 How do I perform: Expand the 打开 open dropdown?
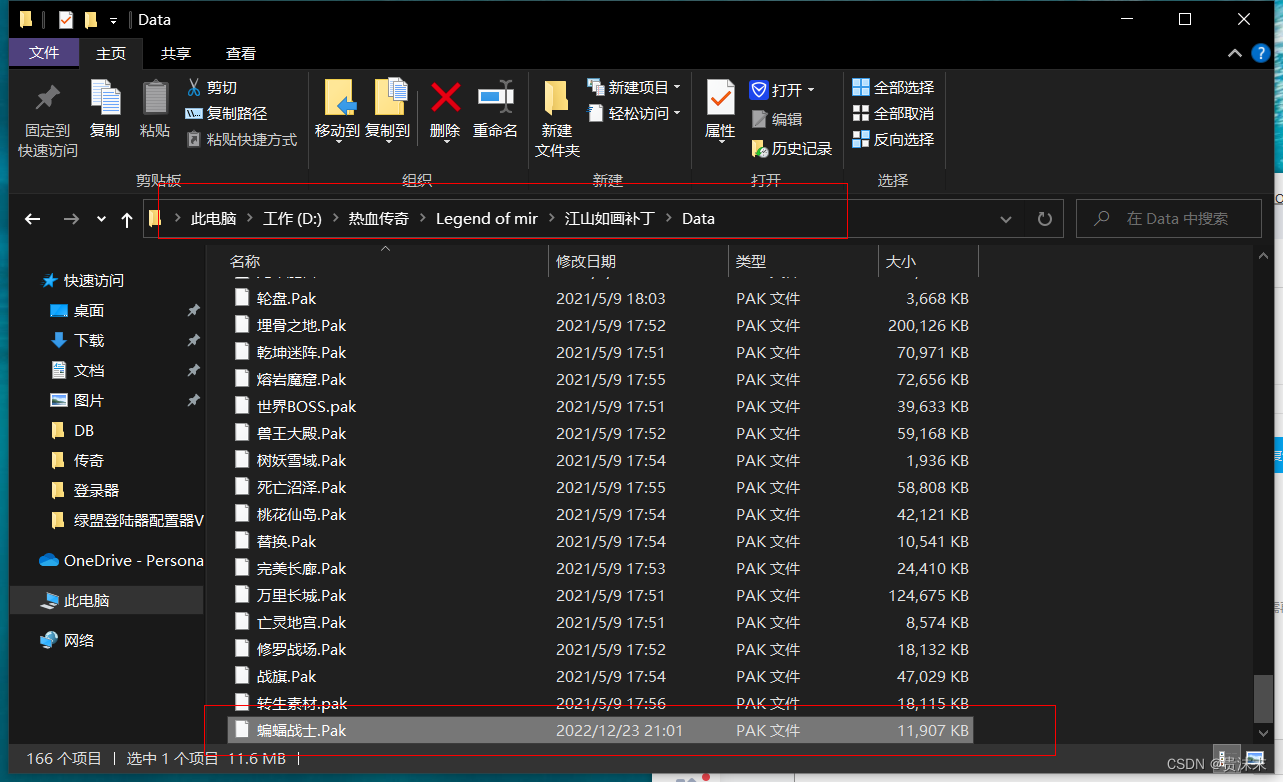coord(810,90)
